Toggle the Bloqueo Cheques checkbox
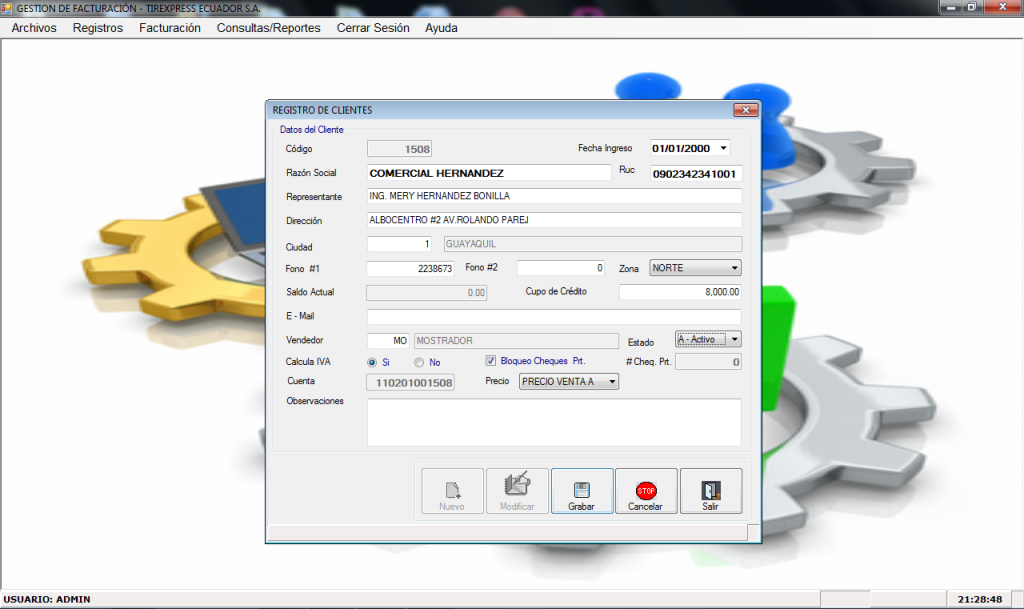This screenshot has height=609, width=1024. point(491,361)
